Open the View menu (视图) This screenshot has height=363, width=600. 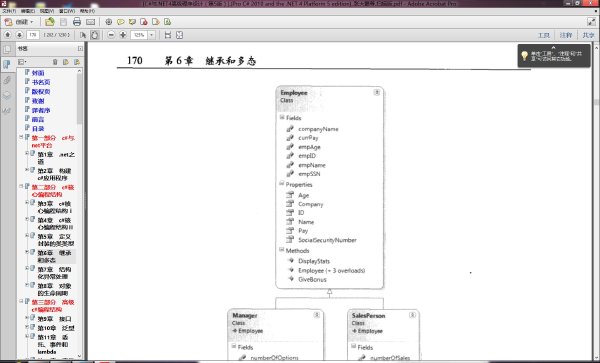(47, 11)
